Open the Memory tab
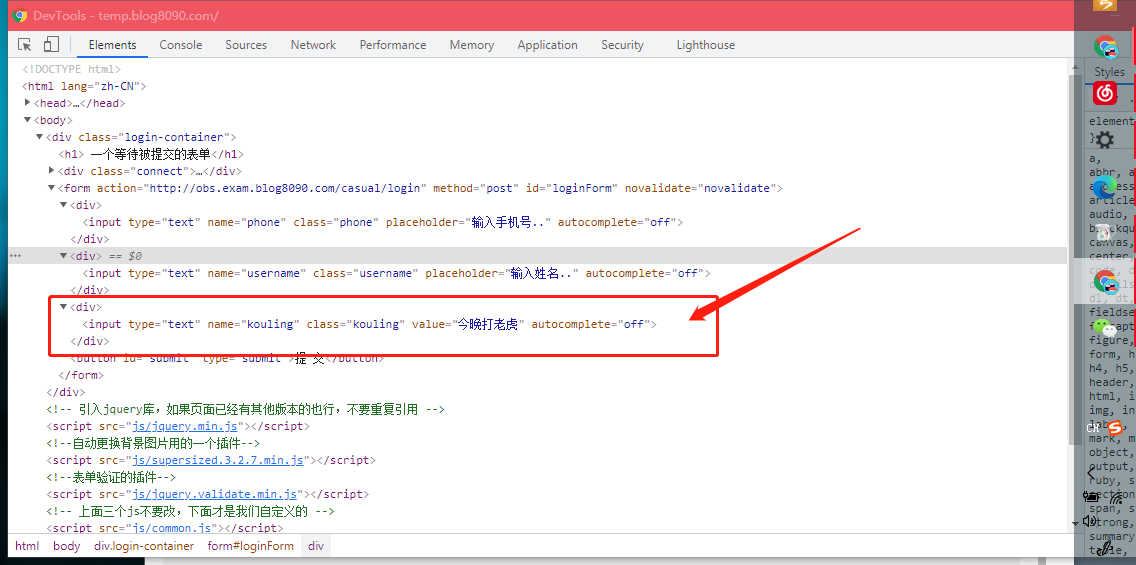1136x565 pixels. click(x=472, y=45)
